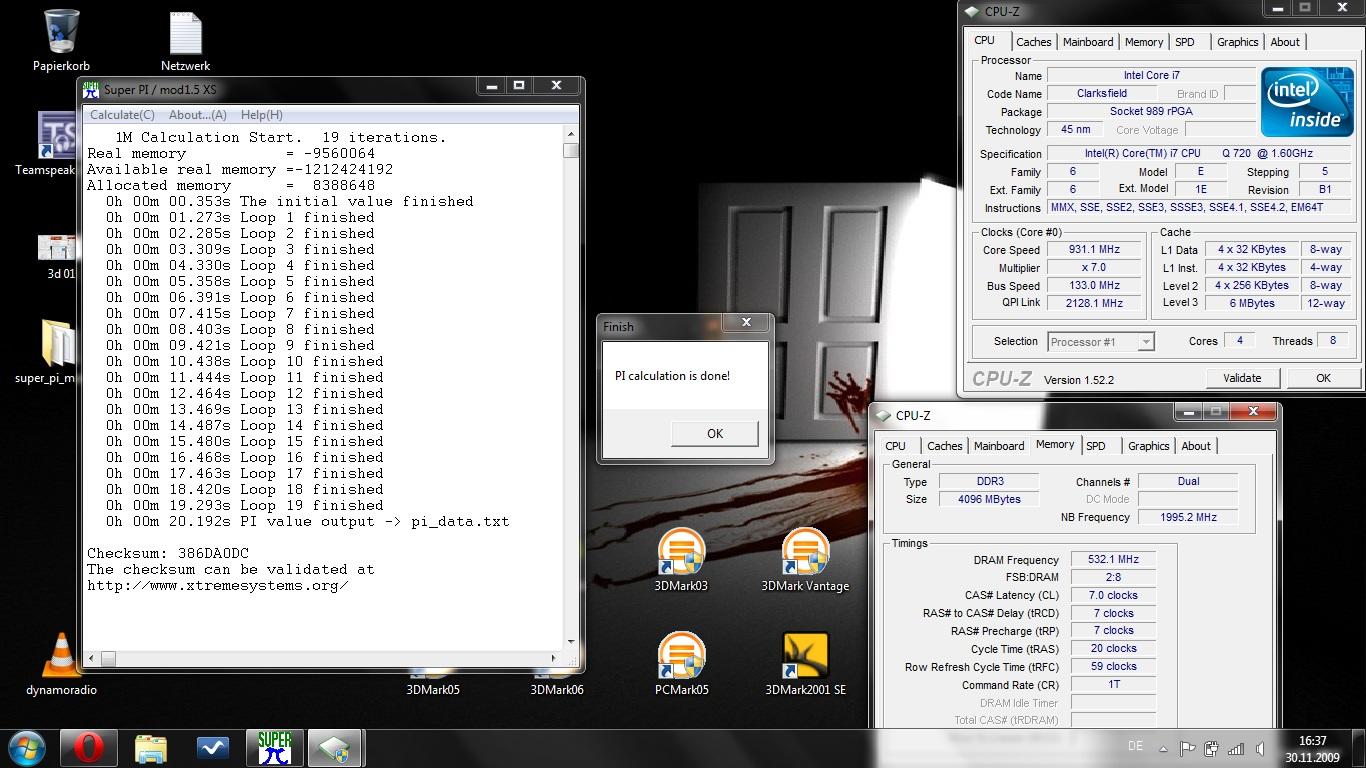
Task: Click Validate button in CPU-Z
Action: tap(1242, 378)
